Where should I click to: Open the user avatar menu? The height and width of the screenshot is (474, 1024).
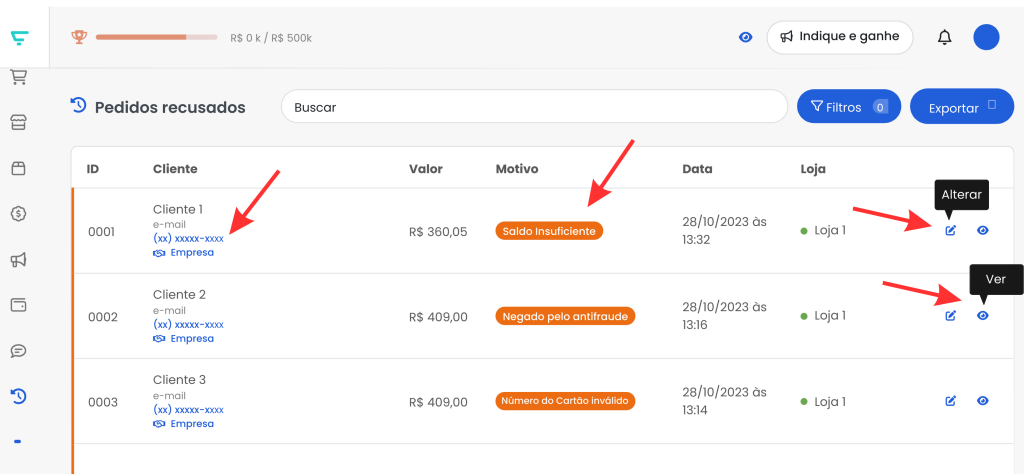(986, 37)
